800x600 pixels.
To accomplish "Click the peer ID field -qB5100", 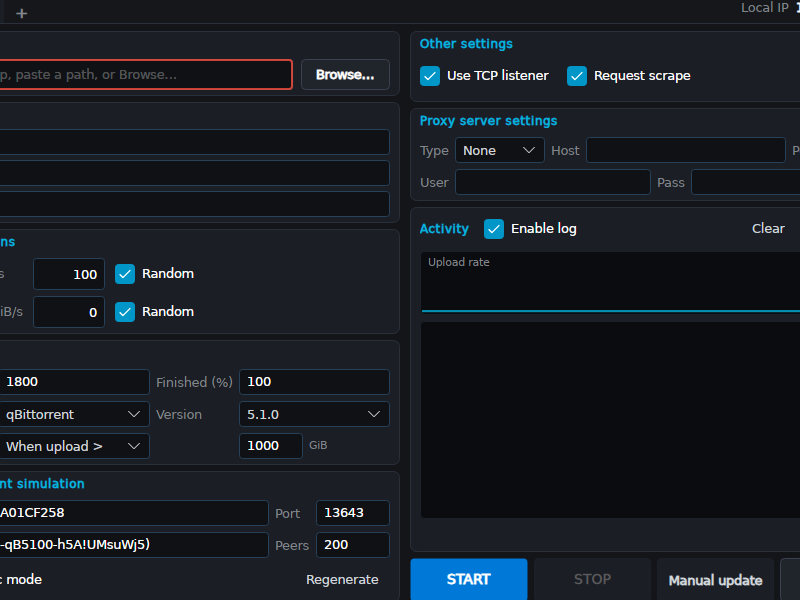I will tap(134, 545).
